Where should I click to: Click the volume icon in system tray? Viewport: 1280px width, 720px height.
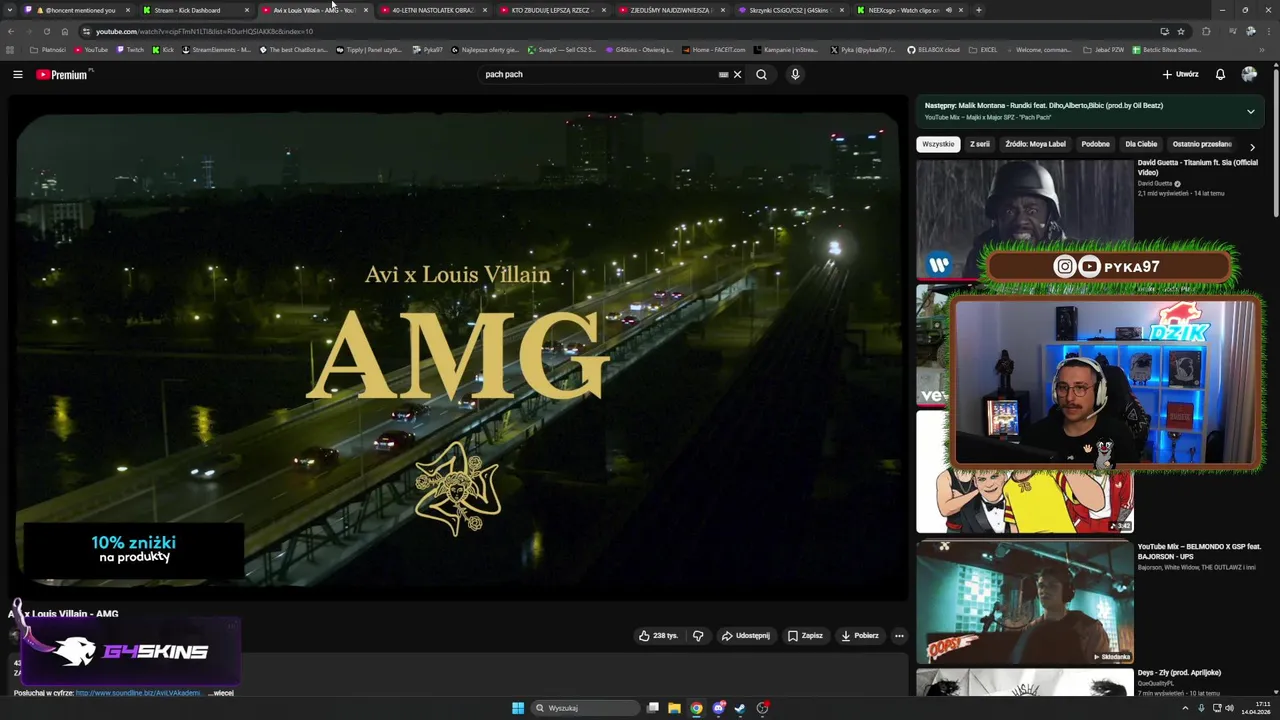click(x=1229, y=708)
